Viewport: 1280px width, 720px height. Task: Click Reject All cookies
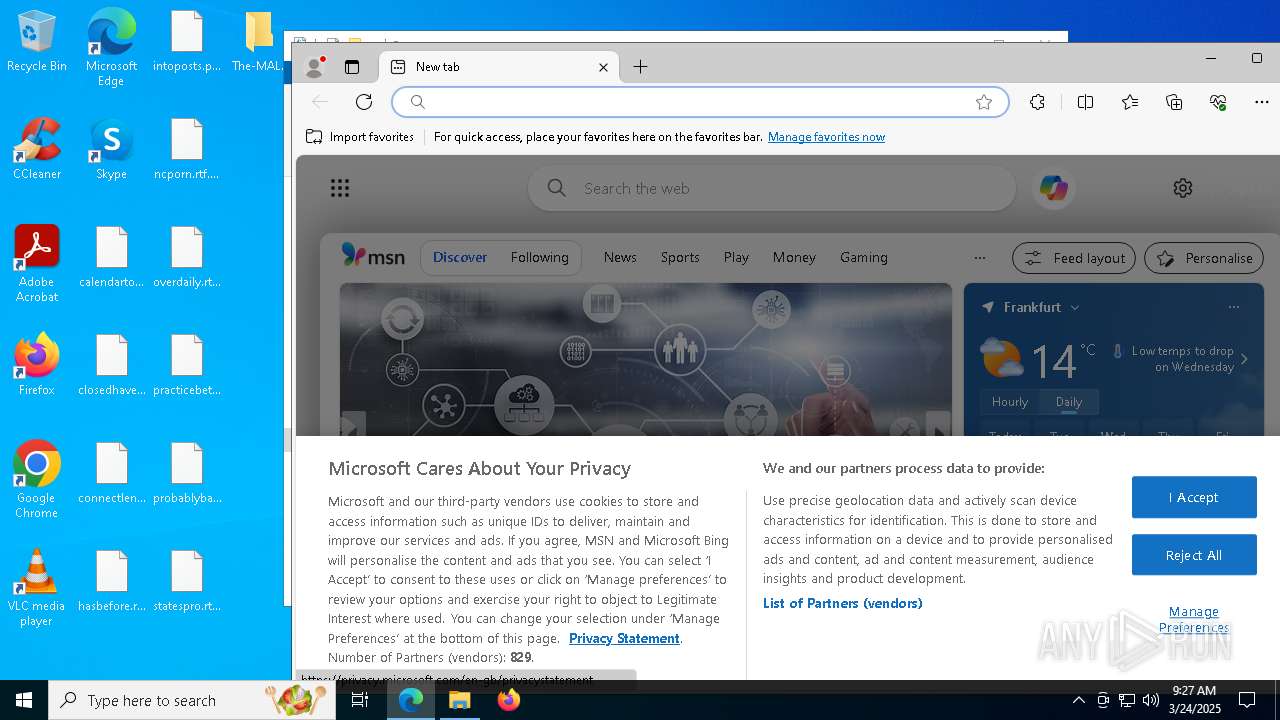click(x=1194, y=555)
